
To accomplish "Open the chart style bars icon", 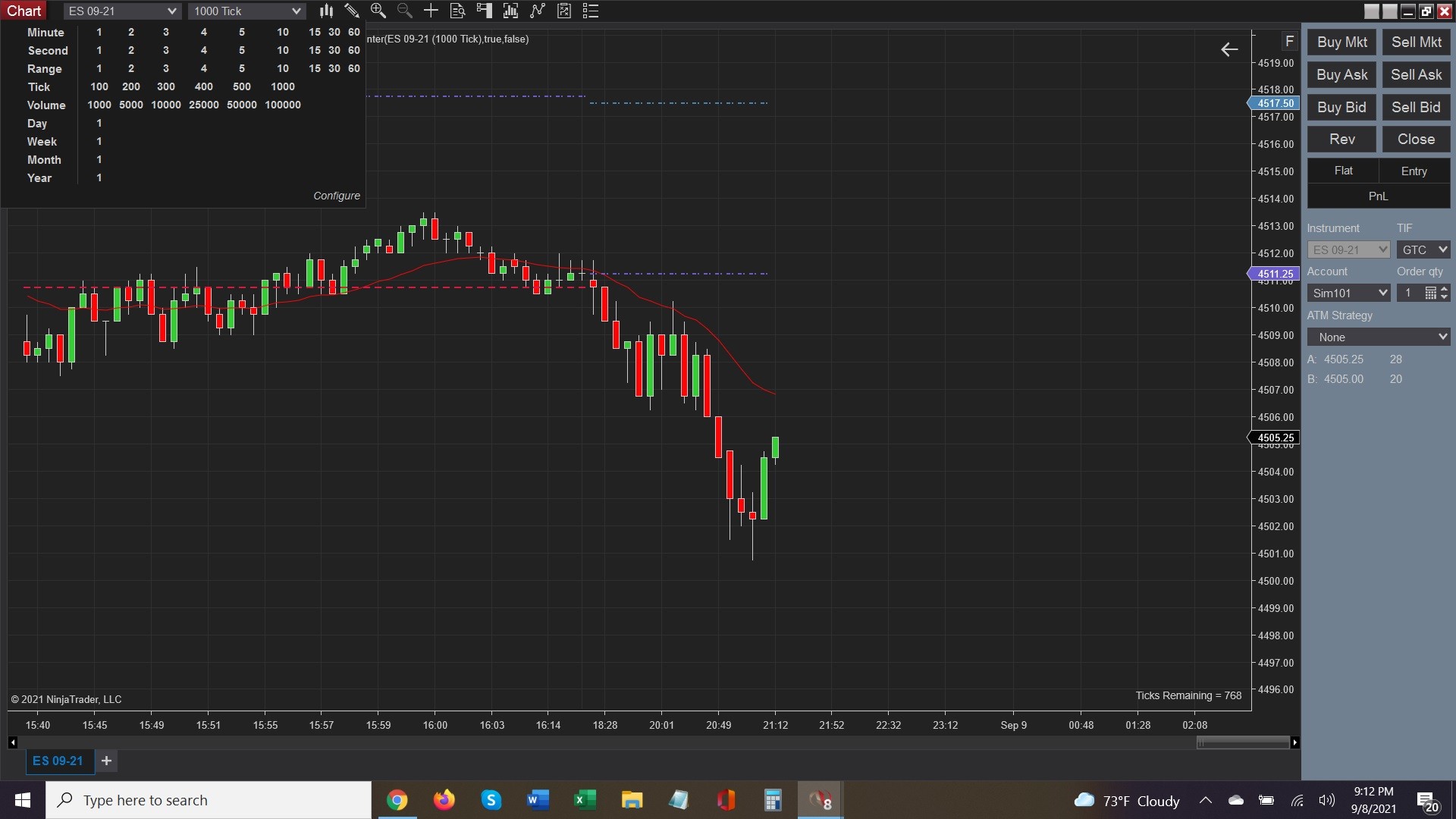I will tap(326, 11).
